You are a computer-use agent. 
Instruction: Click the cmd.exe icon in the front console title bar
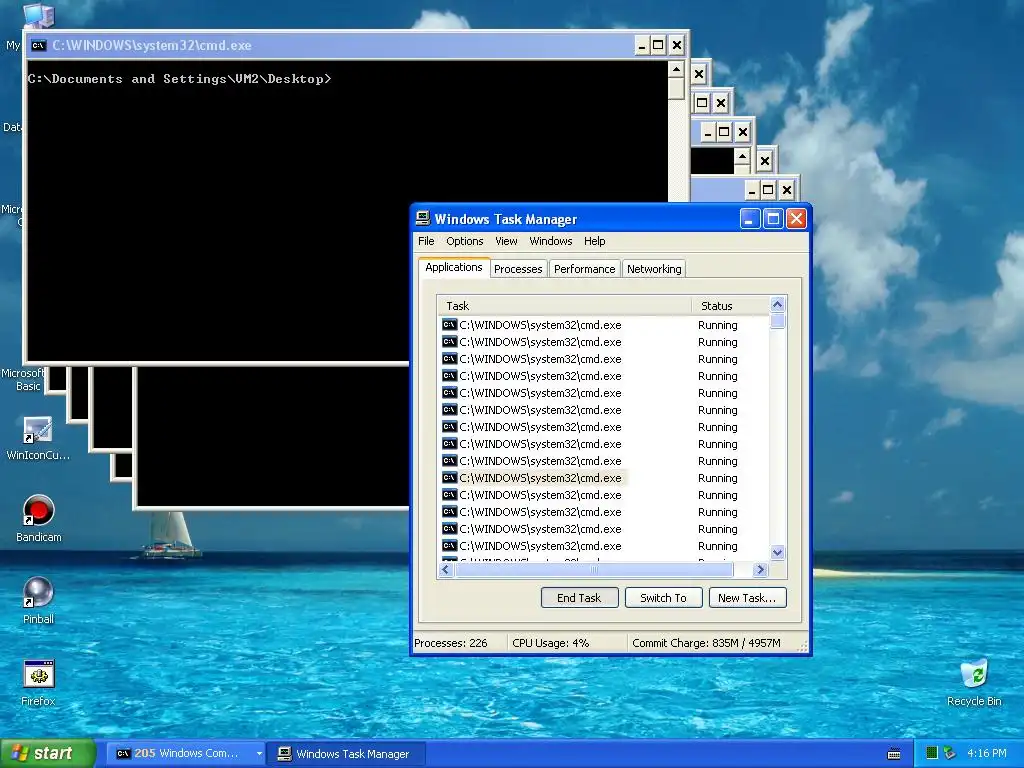pos(39,45)
